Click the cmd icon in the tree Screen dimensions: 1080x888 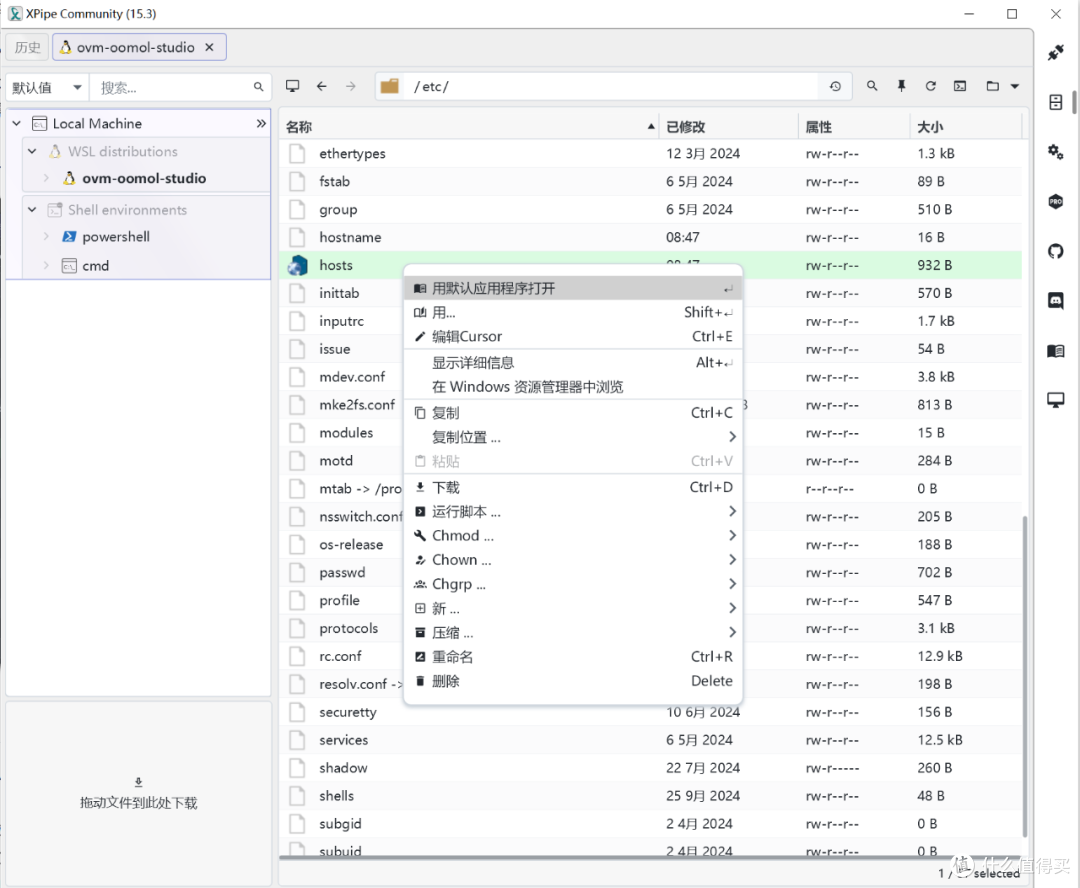click(x=69, y=266)
